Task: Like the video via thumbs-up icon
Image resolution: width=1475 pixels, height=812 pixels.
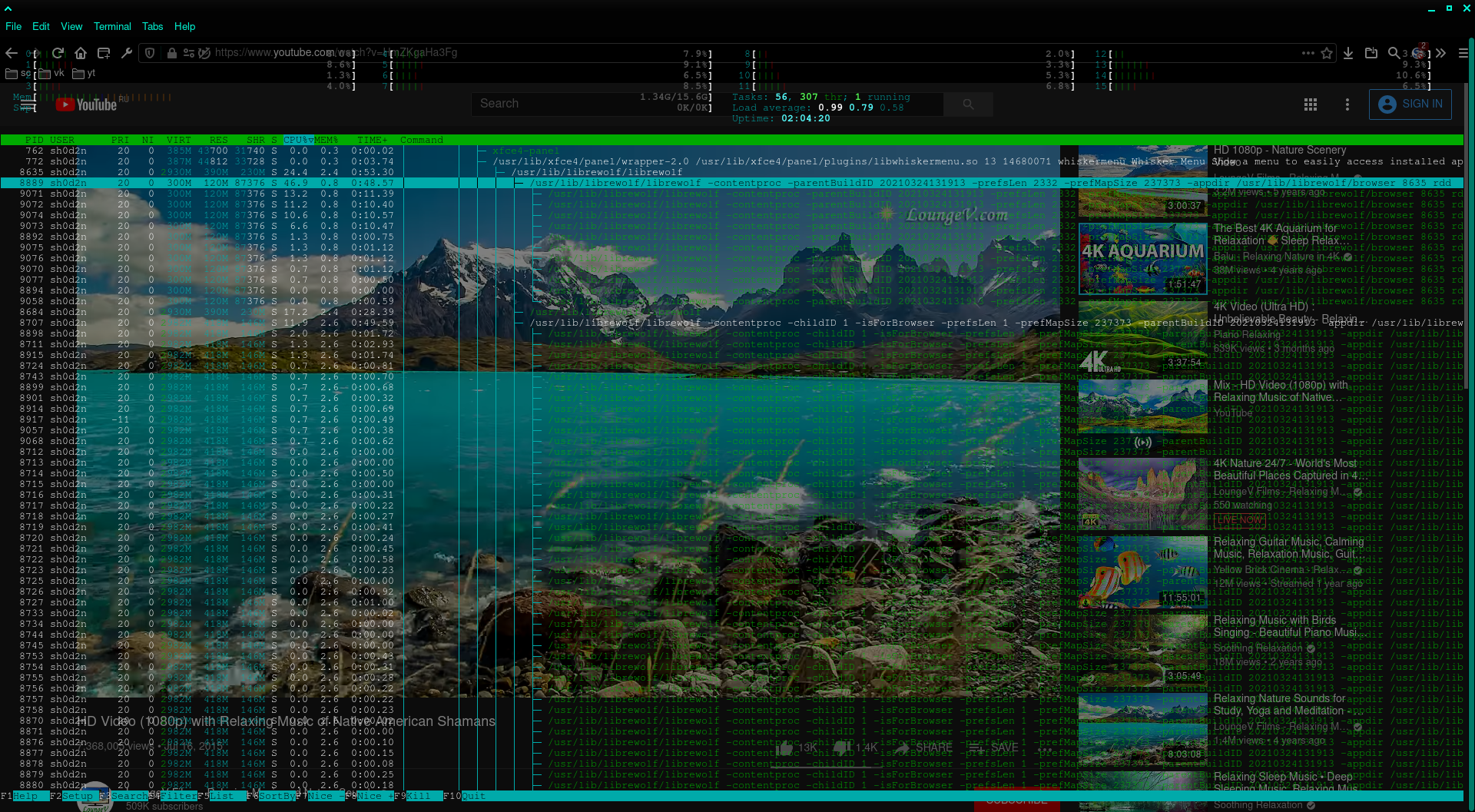Action: tap(786, 747)
